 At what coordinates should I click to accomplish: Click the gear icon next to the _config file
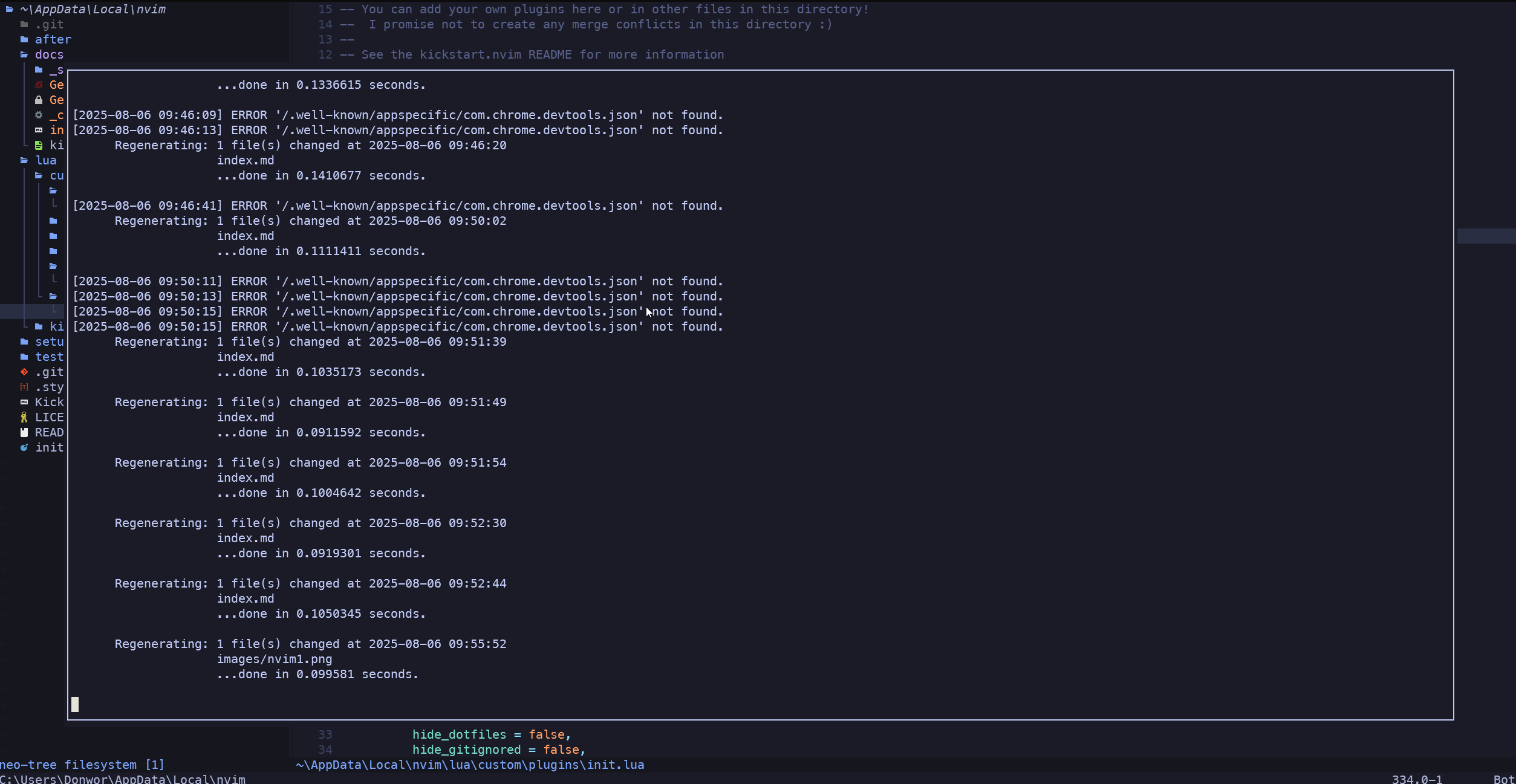click(x=39, y=115)
